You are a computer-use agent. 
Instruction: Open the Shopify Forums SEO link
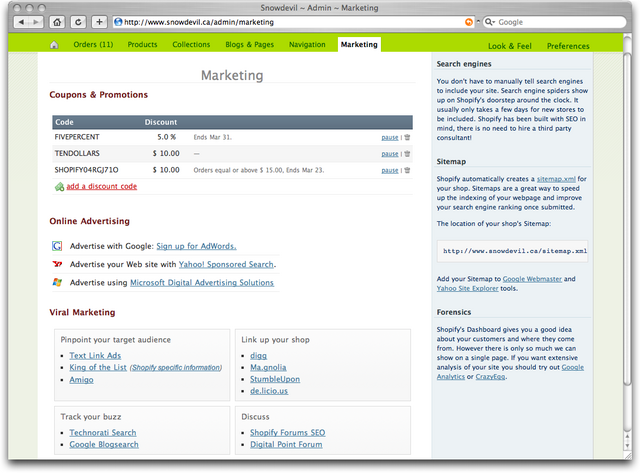pyautogui.click(x=288, y=433)
